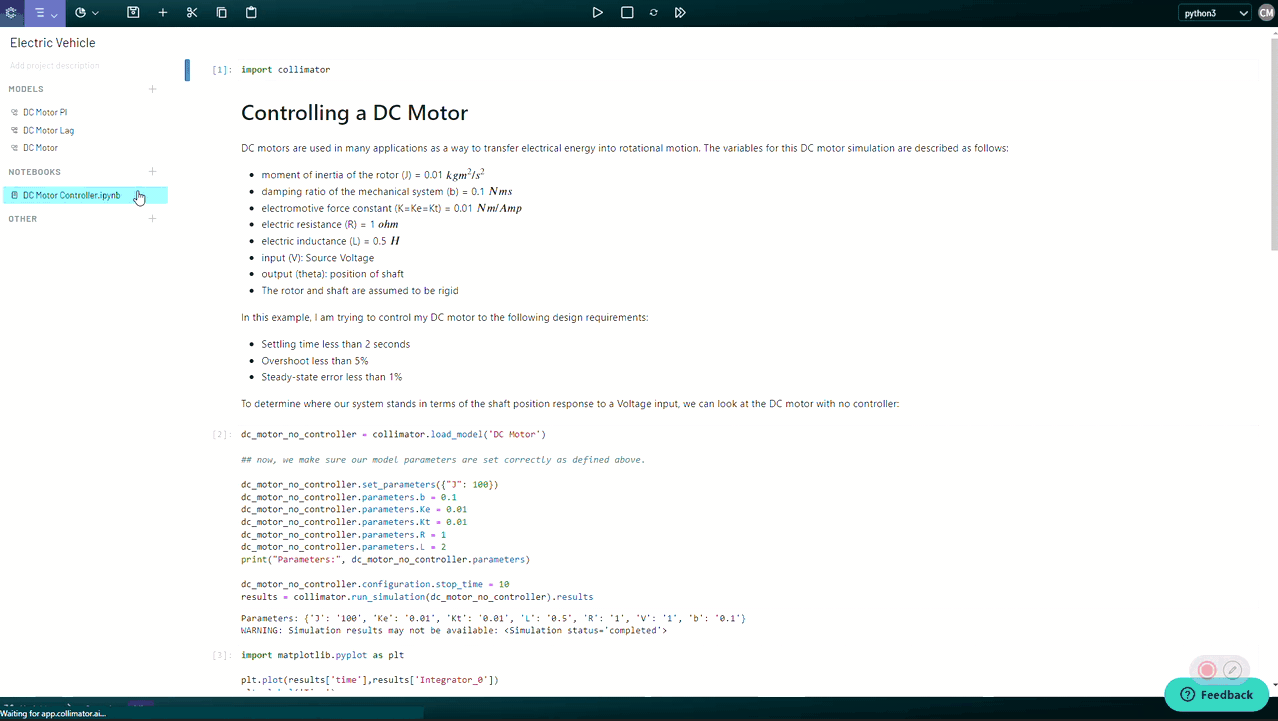The height and width of the screenshot is (721, 1278).
Task: Add a new cell with the plus icon
Action: (162, 12)
